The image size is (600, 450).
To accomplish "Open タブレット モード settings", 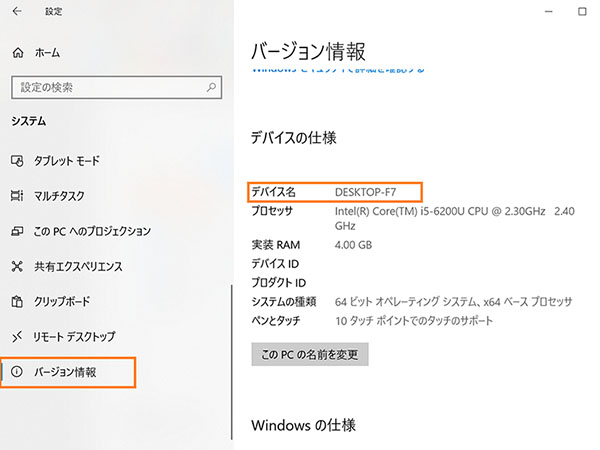I will [67, 161].
